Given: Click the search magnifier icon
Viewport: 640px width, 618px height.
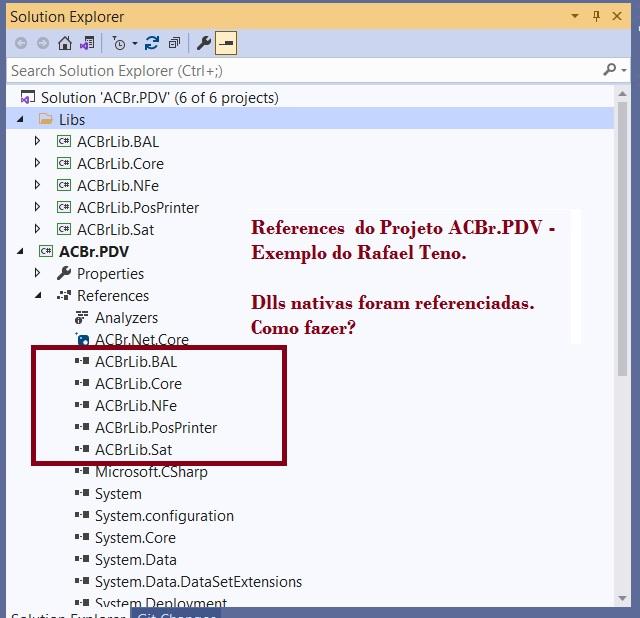Looking at the screenshot, I should pyautogui.click(x=609, y=70).
